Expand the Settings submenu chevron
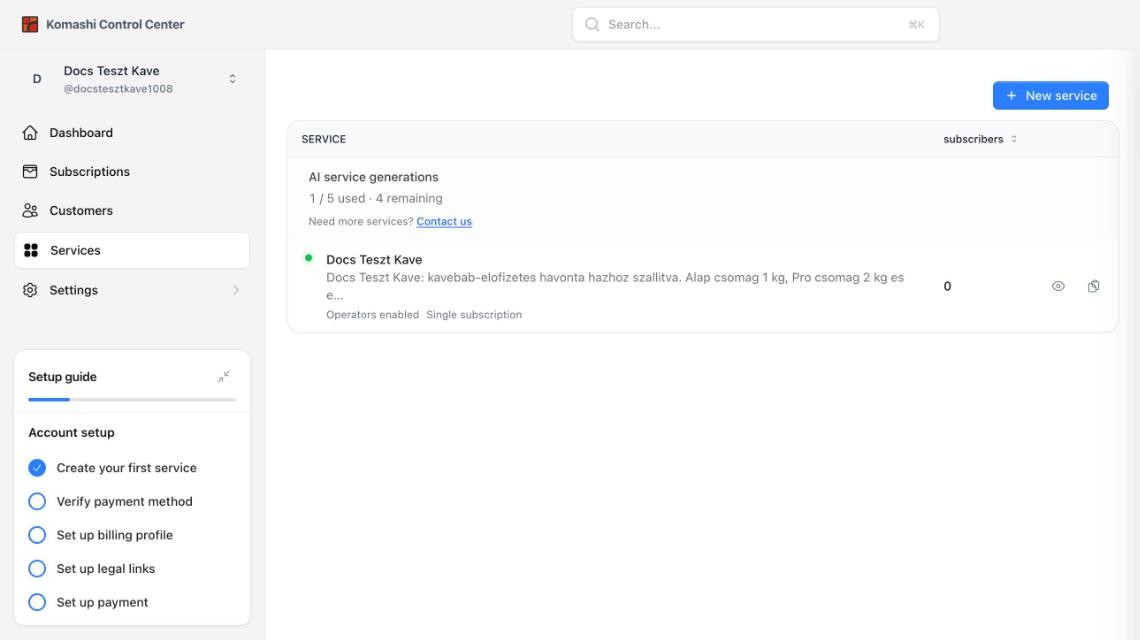Viewport: 1140px width, 640px height. point(236,289)
